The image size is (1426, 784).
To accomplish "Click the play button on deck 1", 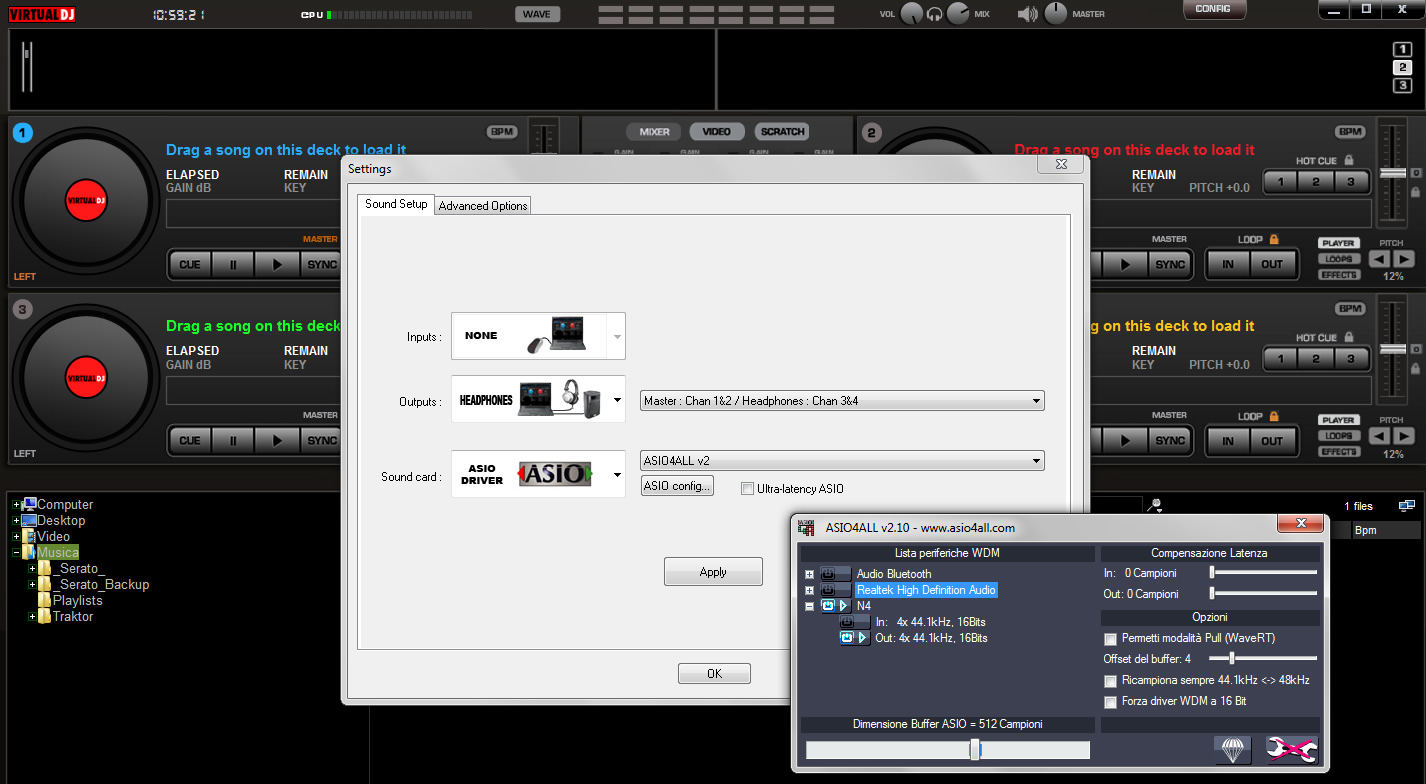I will [277, 265].
